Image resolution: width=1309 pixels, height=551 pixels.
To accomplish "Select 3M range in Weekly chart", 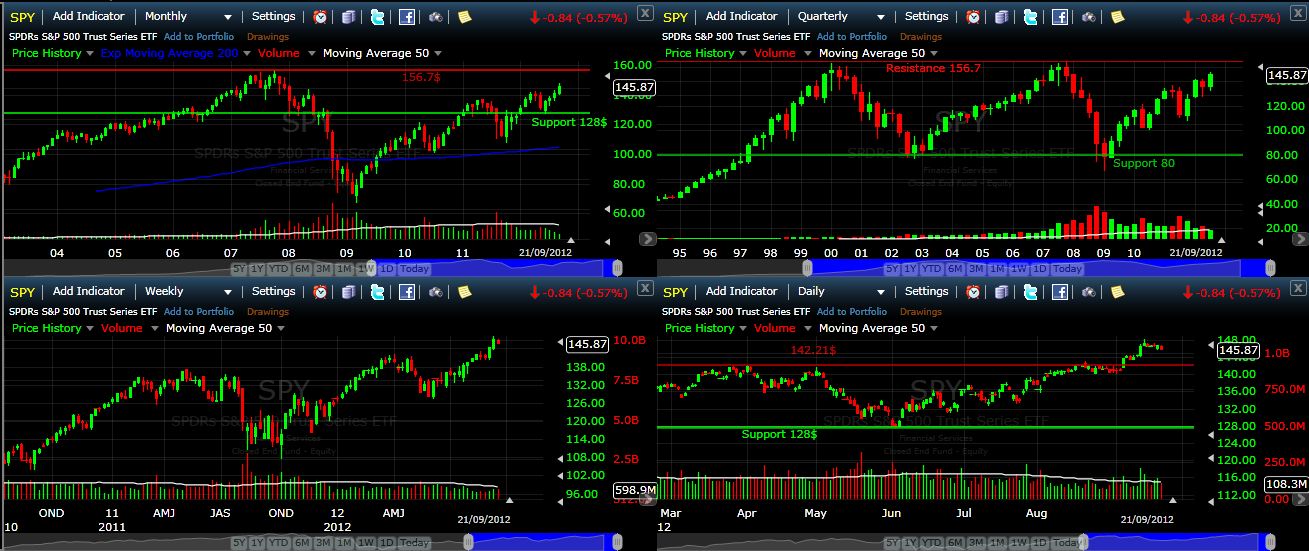I will (x=323, y=544).
